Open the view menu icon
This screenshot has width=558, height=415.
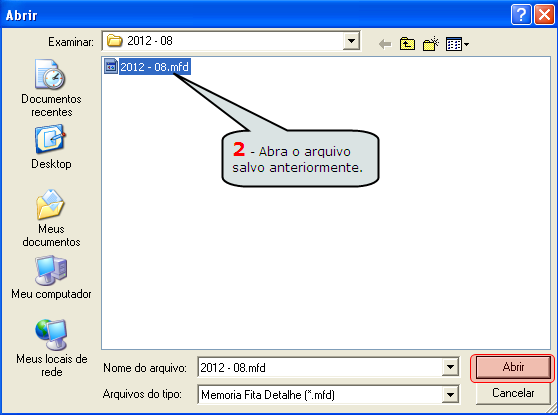click(457, 44)
